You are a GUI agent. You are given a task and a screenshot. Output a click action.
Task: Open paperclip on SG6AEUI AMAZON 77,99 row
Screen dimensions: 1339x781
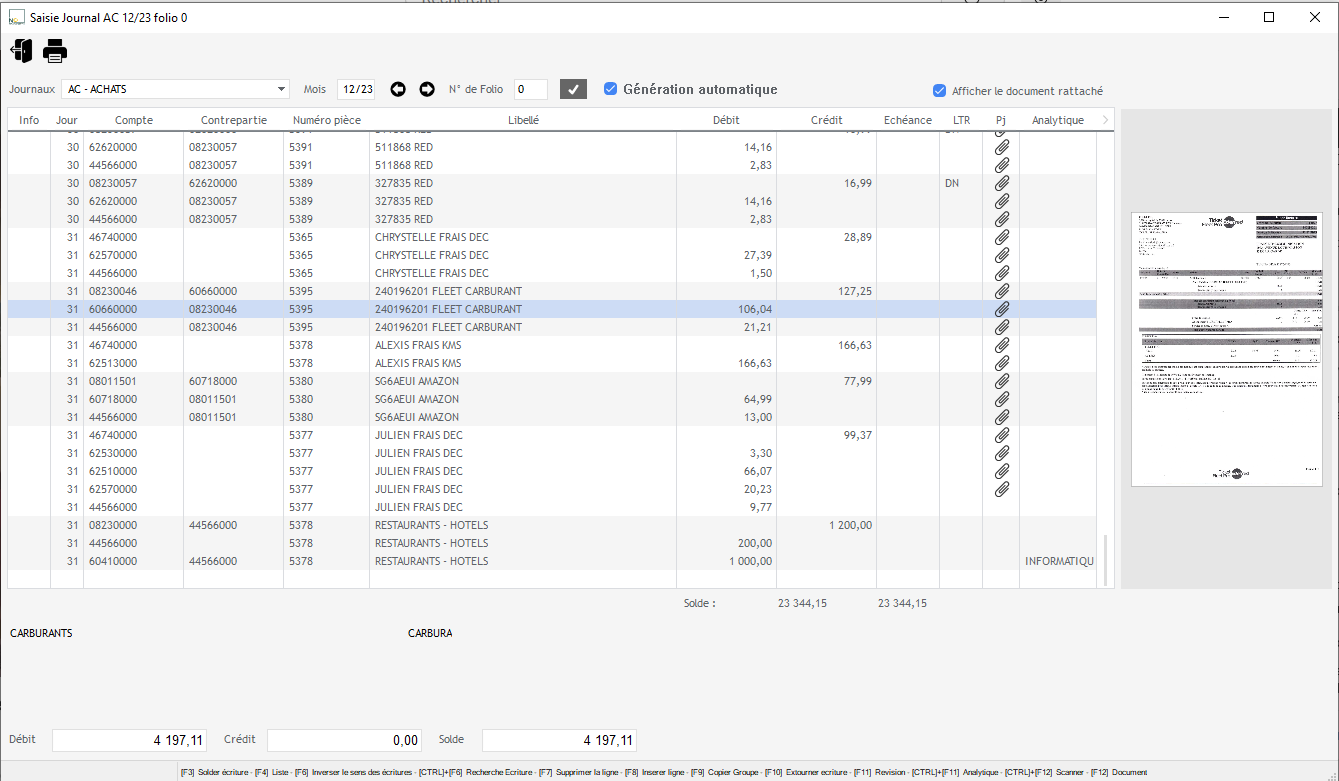click(1002, 381)
